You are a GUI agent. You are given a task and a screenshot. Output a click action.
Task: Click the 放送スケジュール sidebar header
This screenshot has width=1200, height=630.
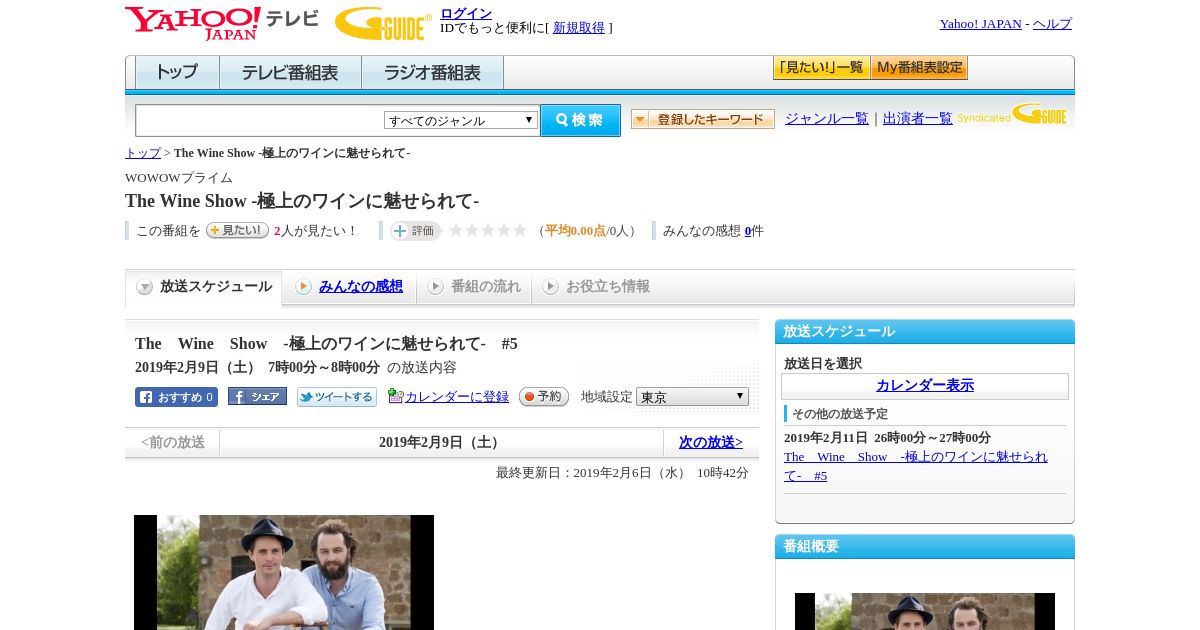[x=925, y=332]
